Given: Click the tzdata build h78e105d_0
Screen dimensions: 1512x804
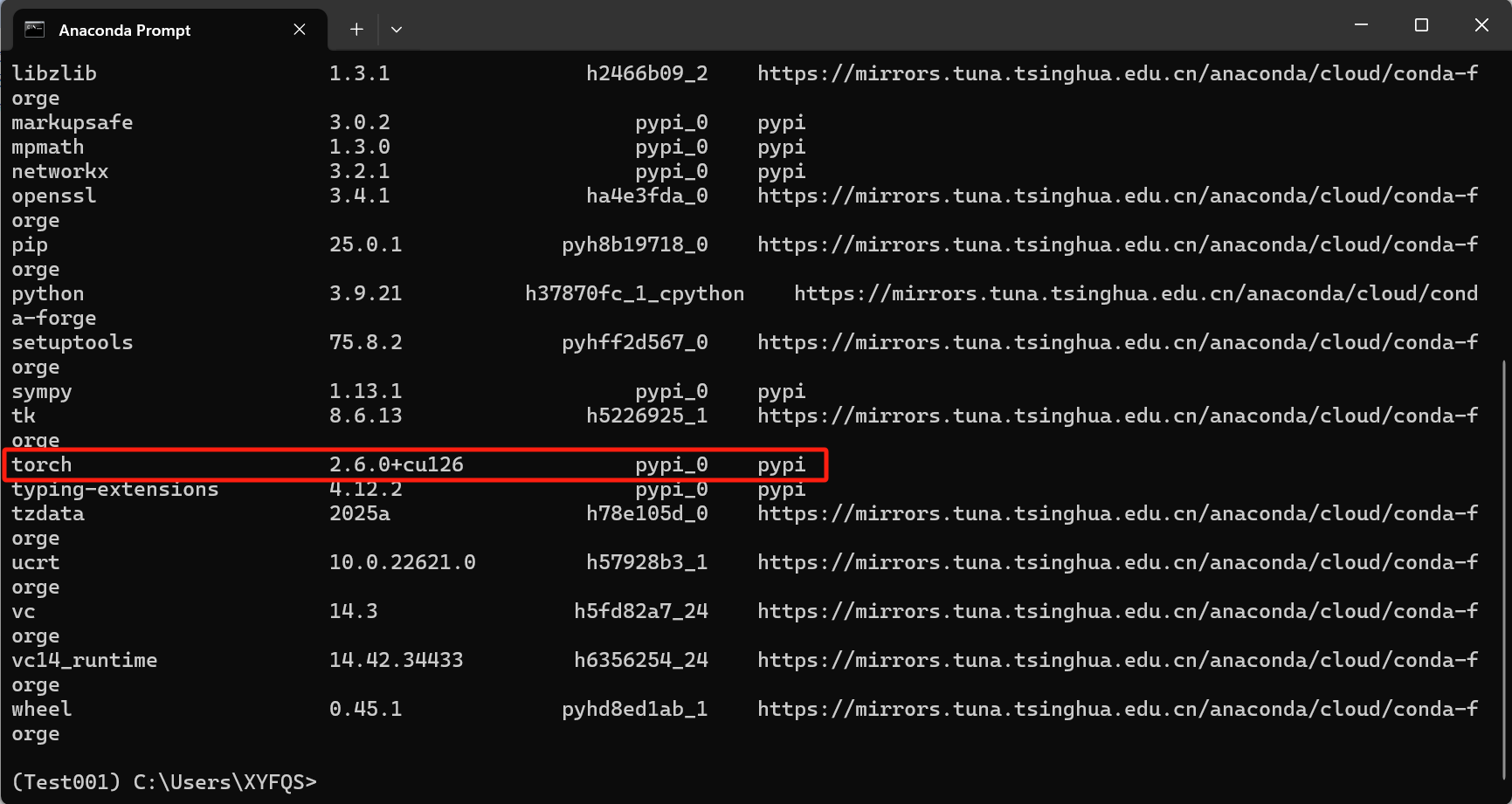Looking at the screenshot, I should click(647, 513).
